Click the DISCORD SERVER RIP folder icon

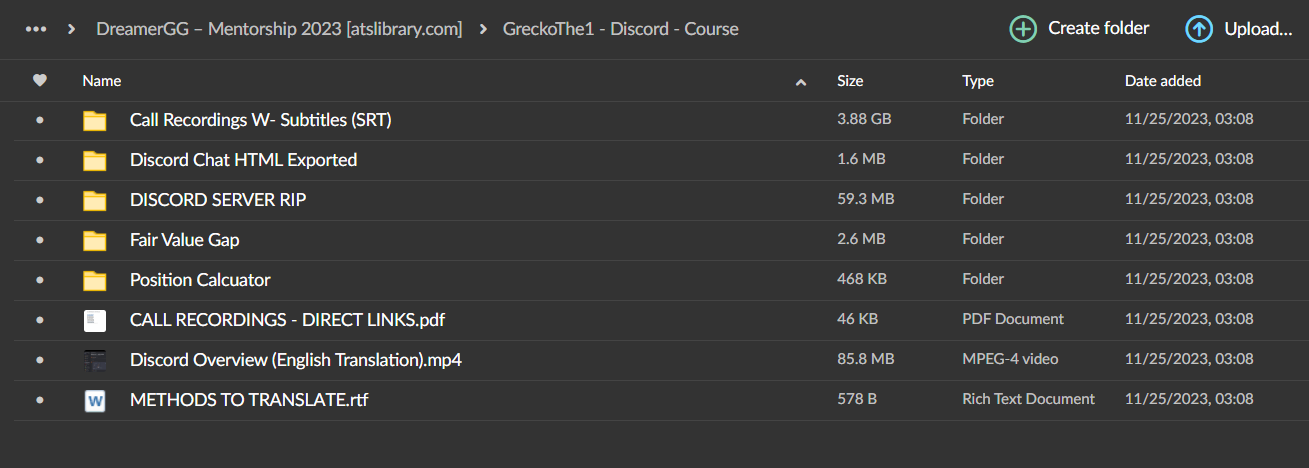(x=95, y=201)
